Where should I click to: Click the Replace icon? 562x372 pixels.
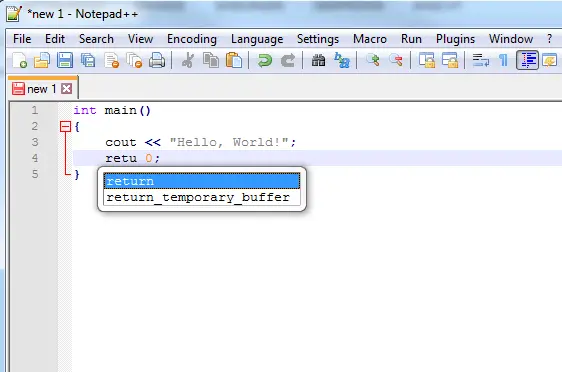pyautogui.click(x=342, y=60)
